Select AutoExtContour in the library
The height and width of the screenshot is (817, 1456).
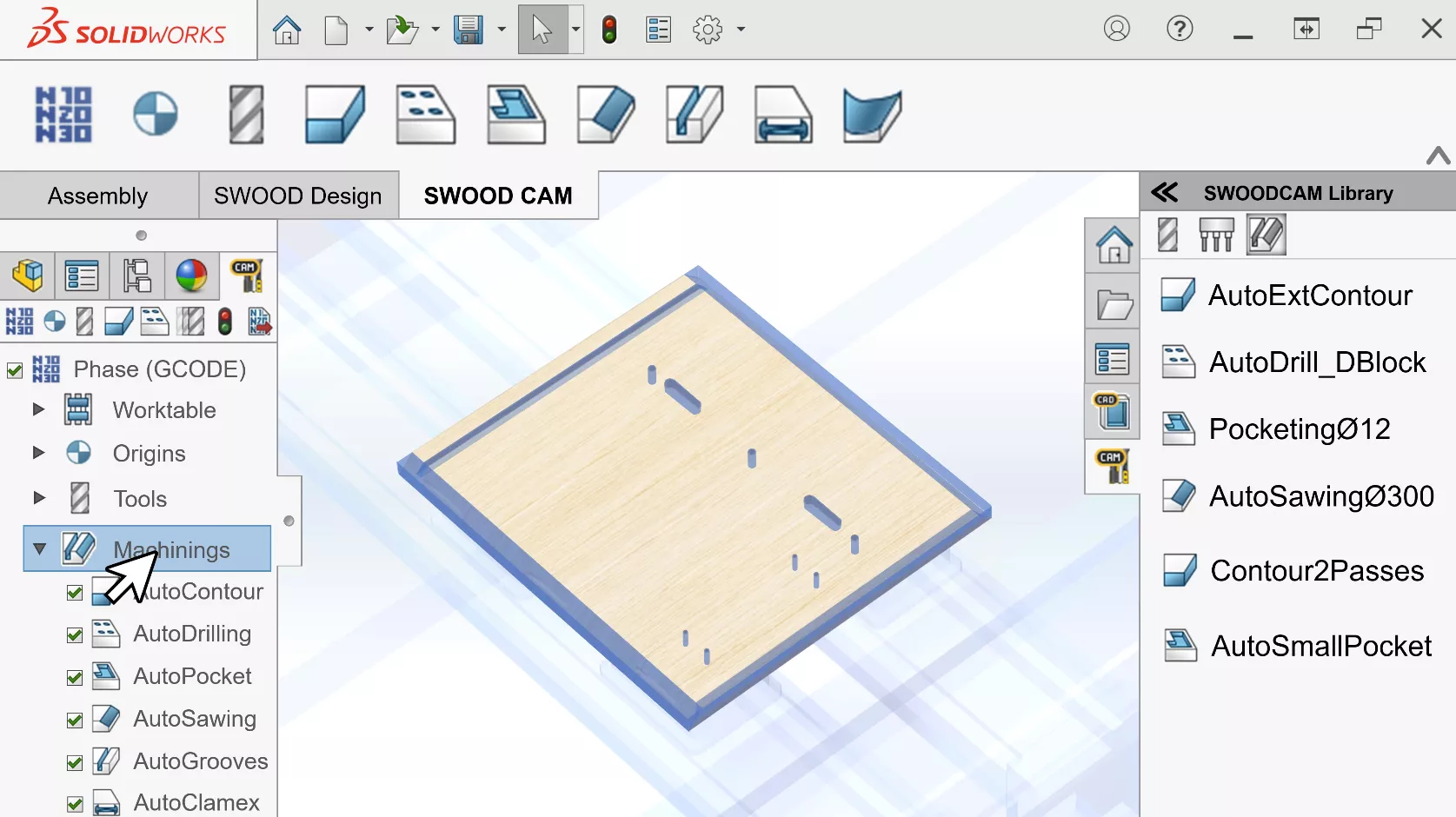pyautogui.click(x=1286, y=296)
